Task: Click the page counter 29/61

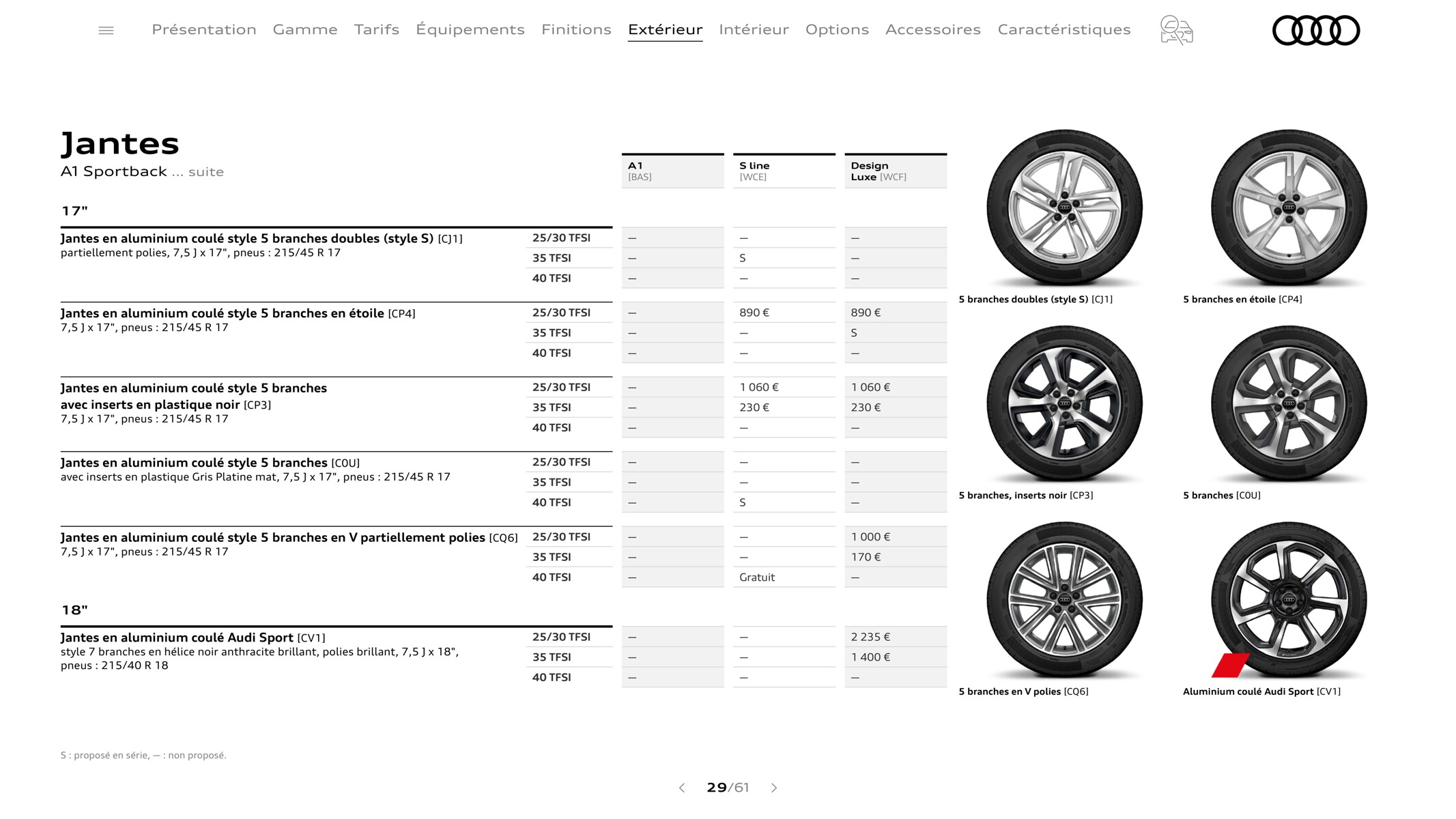Action: [728, 788]
